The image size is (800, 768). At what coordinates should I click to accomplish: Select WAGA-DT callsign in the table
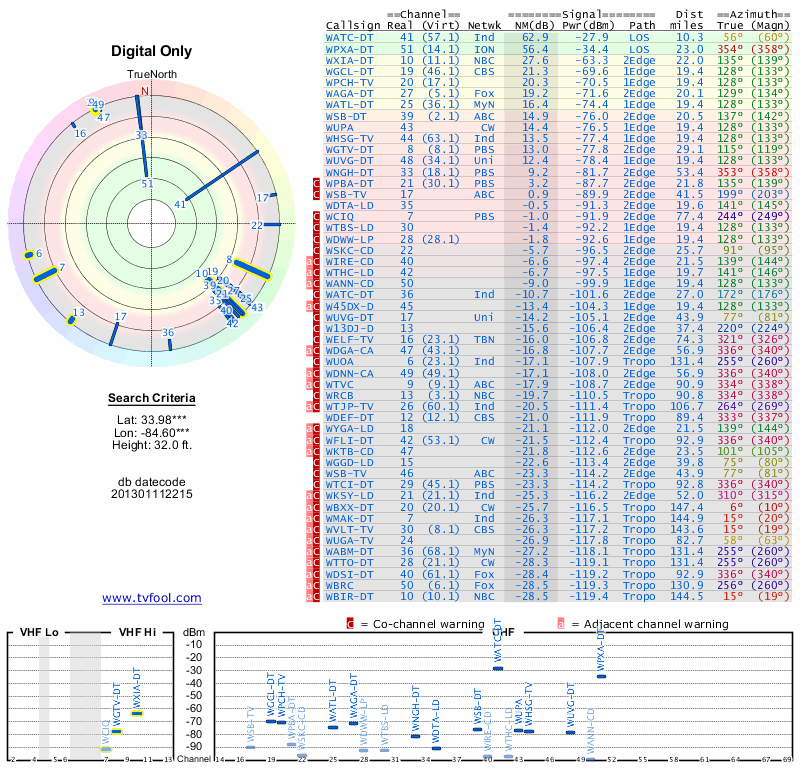pos(349,93)
